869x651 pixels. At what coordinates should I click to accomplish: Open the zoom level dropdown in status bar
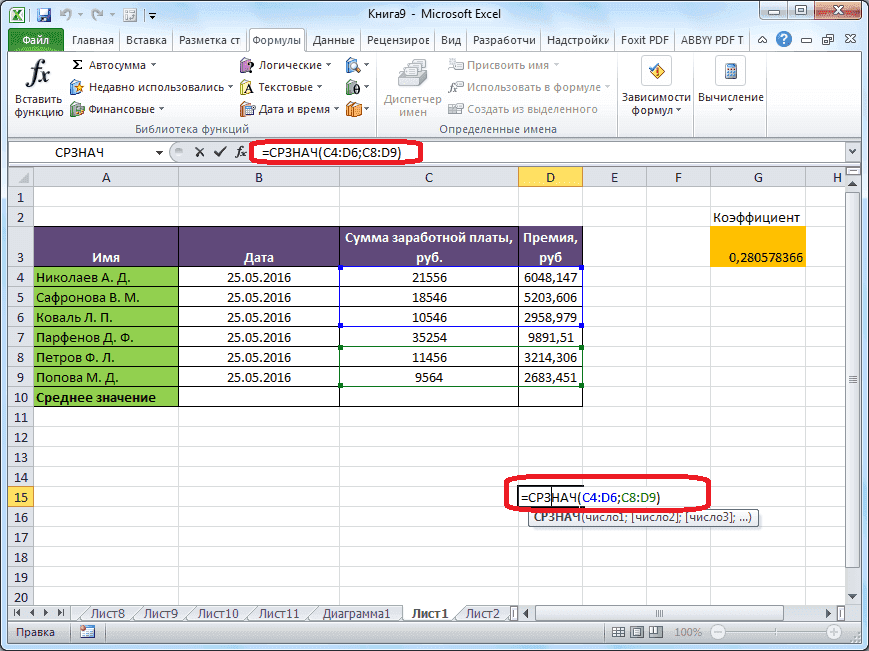click(686, 631)
